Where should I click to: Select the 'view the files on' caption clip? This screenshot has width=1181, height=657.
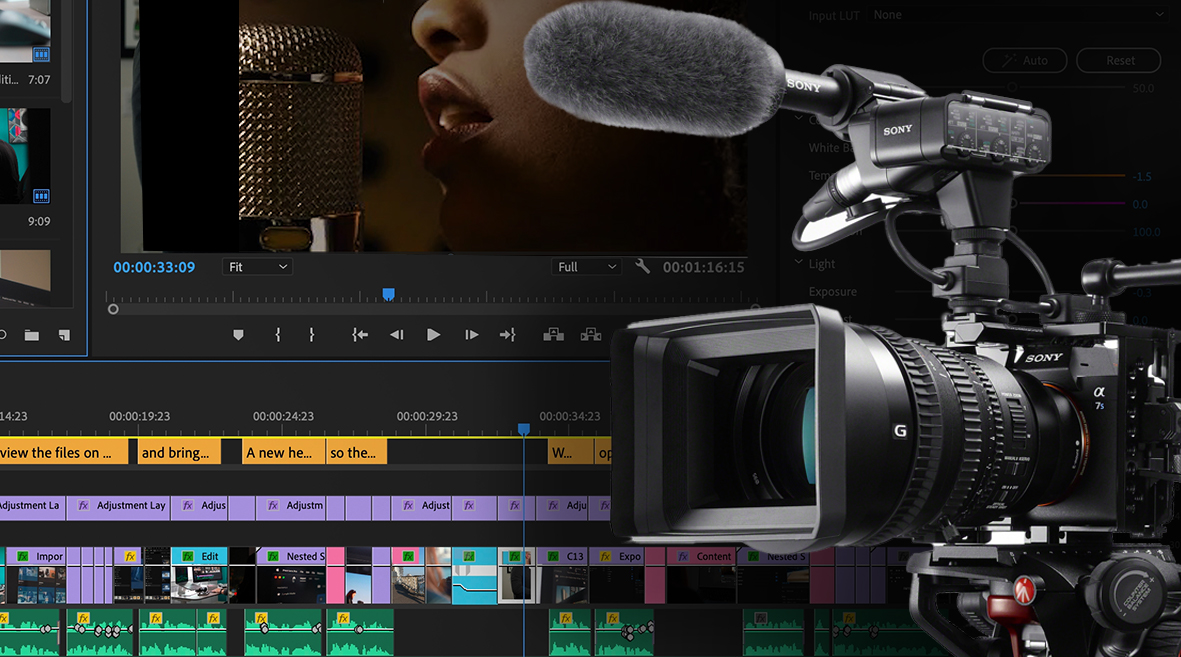[63, 452]
